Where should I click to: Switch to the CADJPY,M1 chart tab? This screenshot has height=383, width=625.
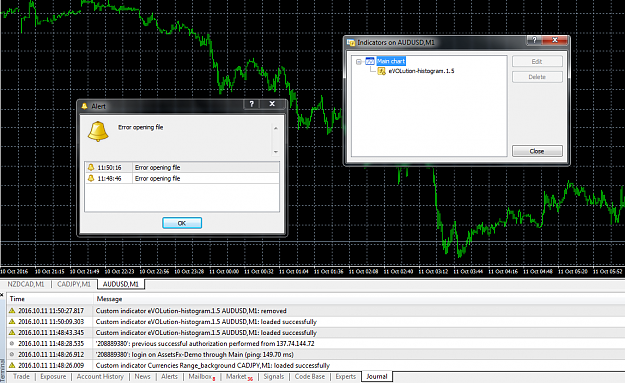74,284
